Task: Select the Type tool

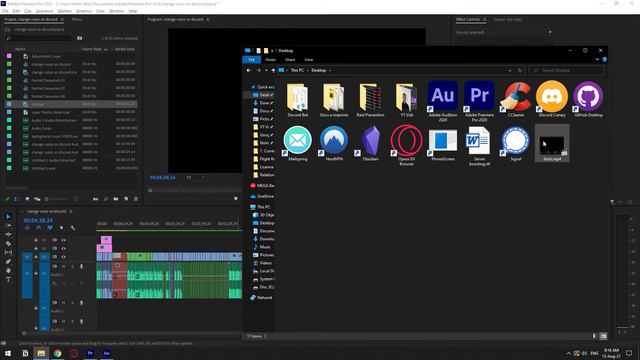Action: pyautogui.click(x=8, y=280)
